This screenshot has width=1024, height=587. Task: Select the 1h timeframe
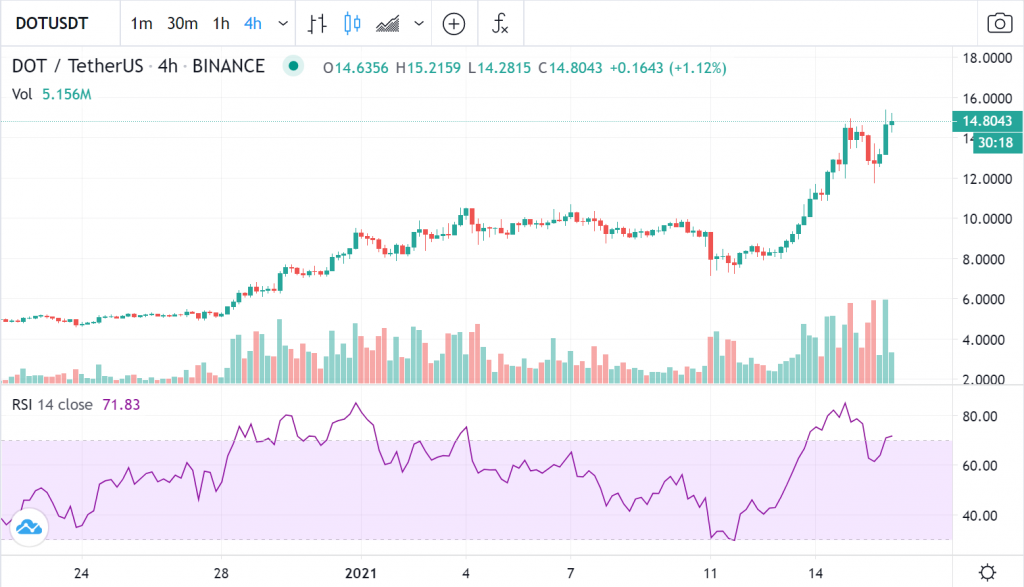click(x=222, y=23)
